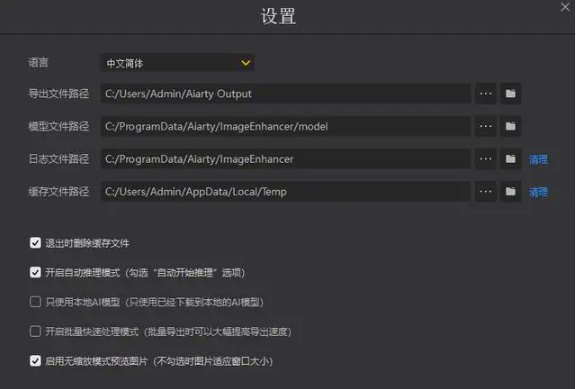Uncheck delete cache files on exit
Image resolution: width=576 pixels, height=389 pixels.
[x=35, y=243]
